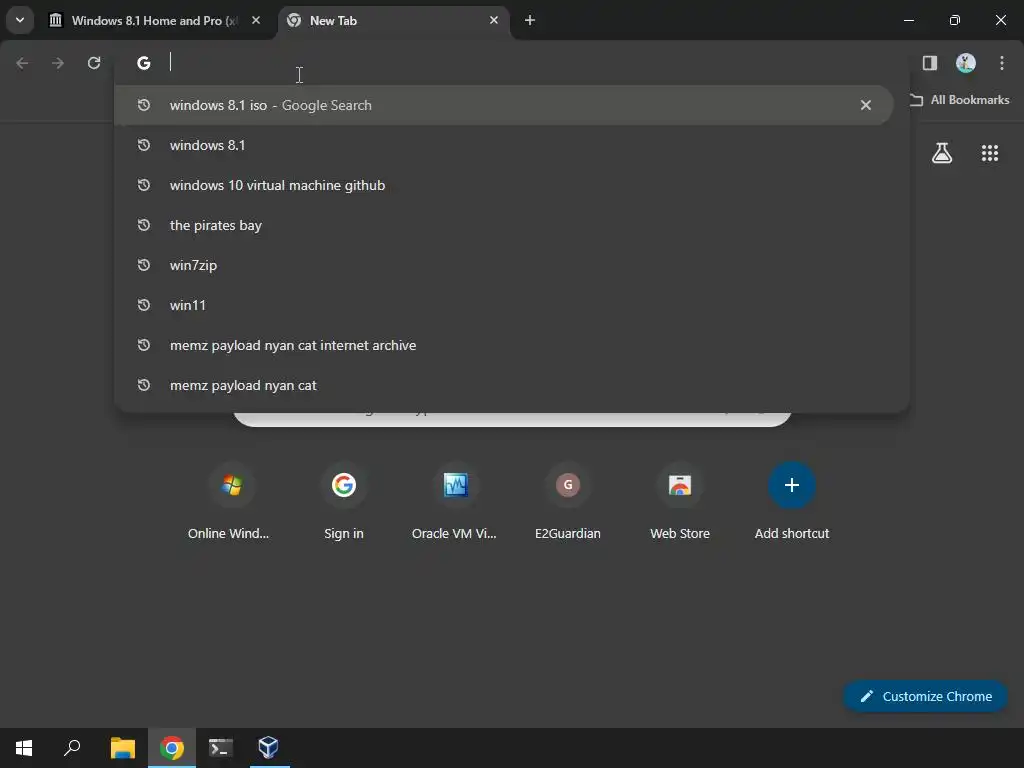This screenshot has height=768, width=1024.
Task: Open the Windows Start menu
Action: (x=24, y=748)
